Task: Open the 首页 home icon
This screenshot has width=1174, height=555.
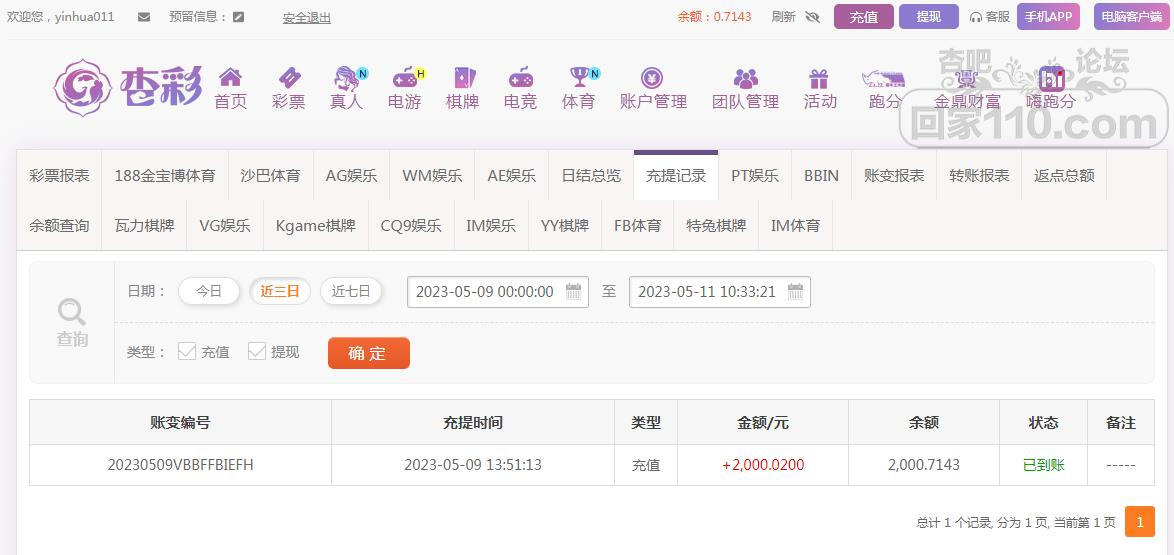Action: pyautogui.click(x=230, y=78)
